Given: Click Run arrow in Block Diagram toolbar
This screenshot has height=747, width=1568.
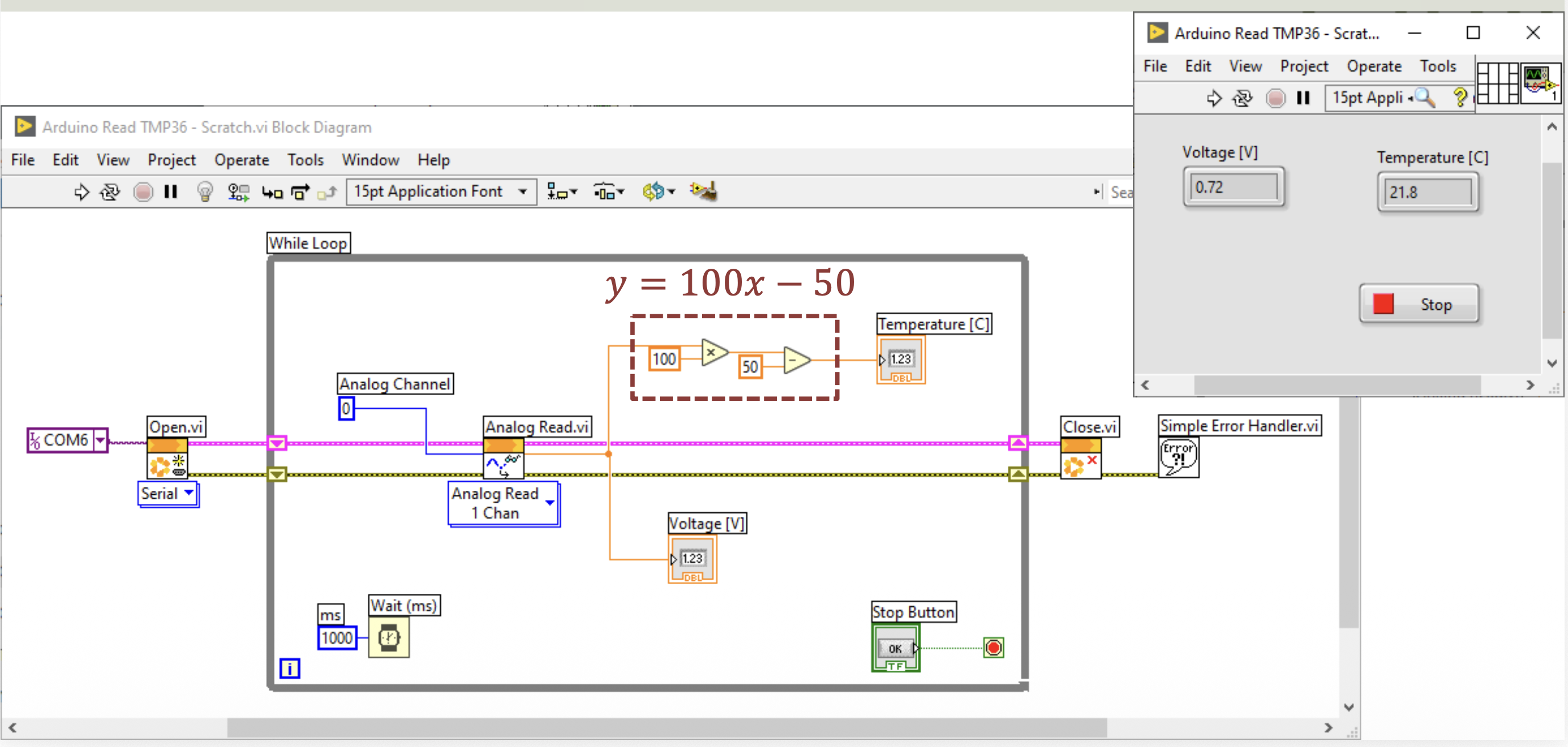Looking at the screenshot, I should click(81, 192).
